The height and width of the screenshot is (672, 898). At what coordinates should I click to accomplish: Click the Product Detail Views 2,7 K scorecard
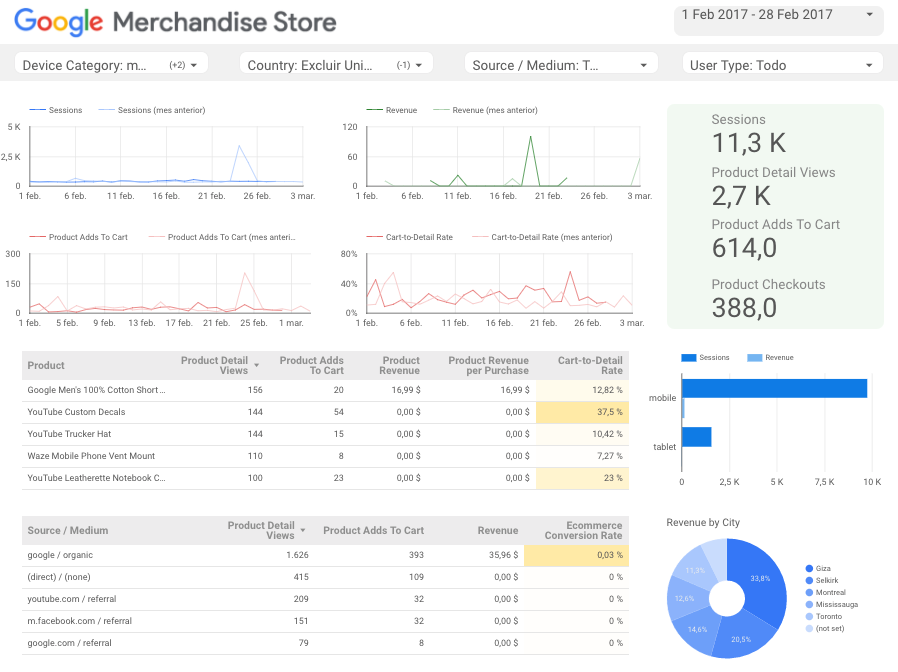pos(773,187)
